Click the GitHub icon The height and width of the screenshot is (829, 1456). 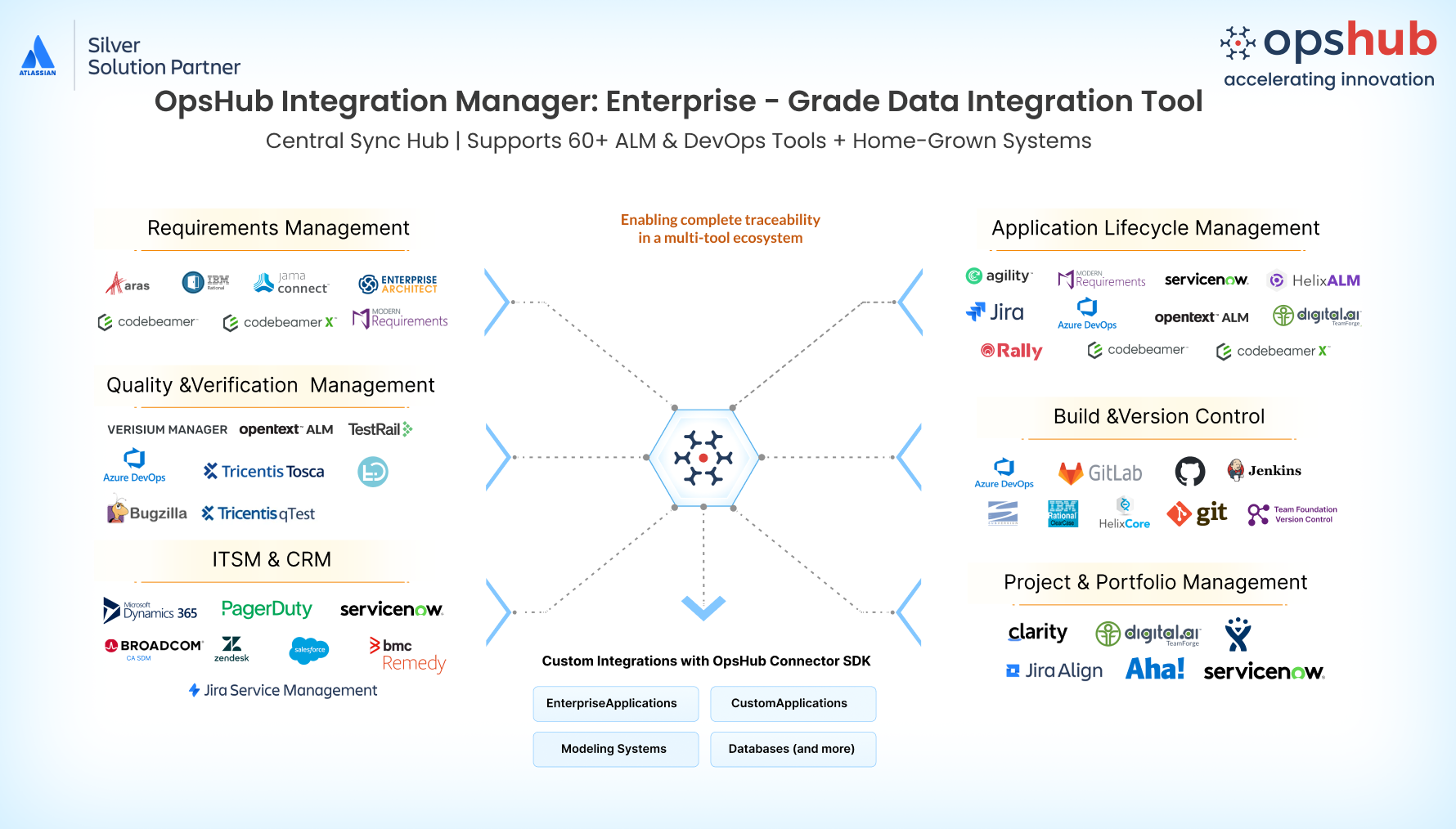pos(1190,471)
